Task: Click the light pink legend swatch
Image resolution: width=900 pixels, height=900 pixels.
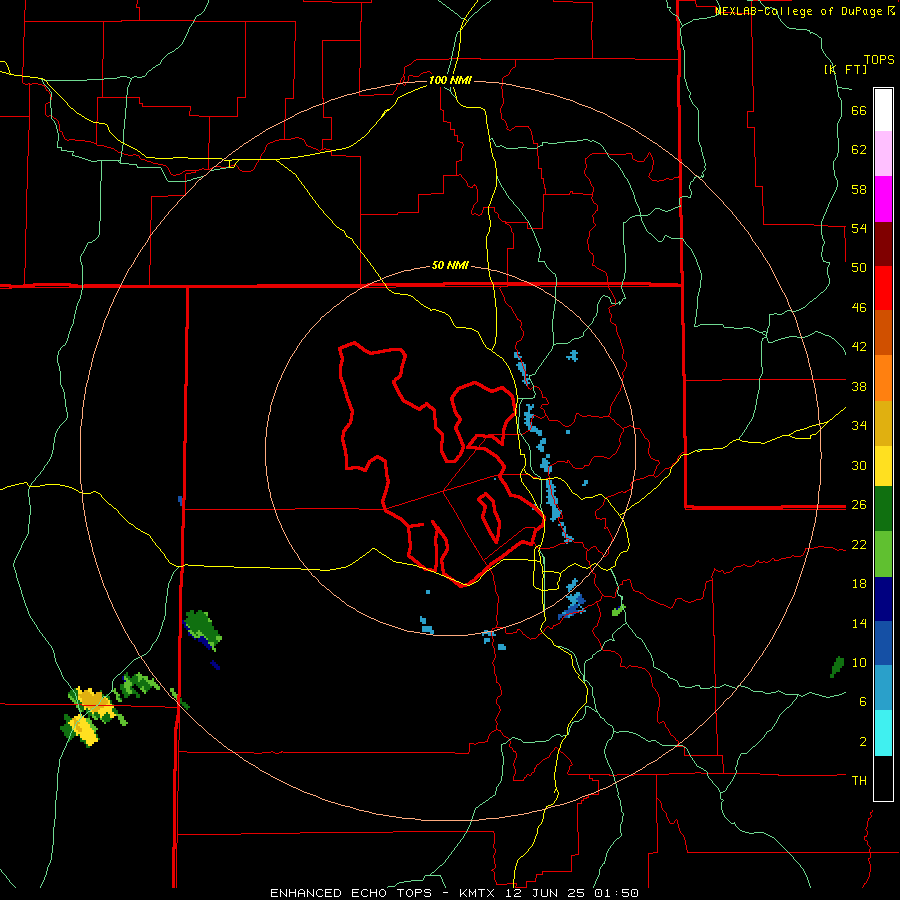Action: [883, 154]
